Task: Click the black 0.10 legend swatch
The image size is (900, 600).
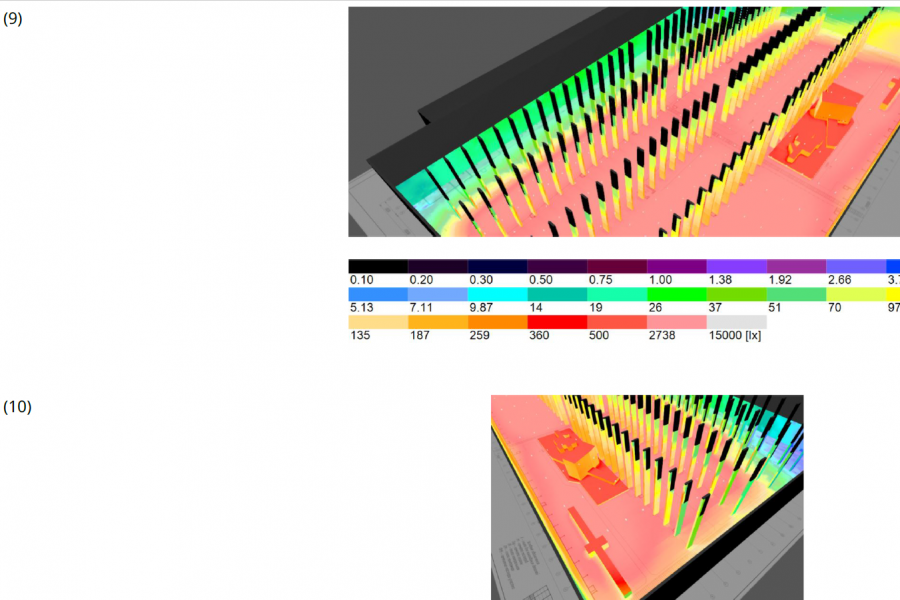Action: pos(378,266)
